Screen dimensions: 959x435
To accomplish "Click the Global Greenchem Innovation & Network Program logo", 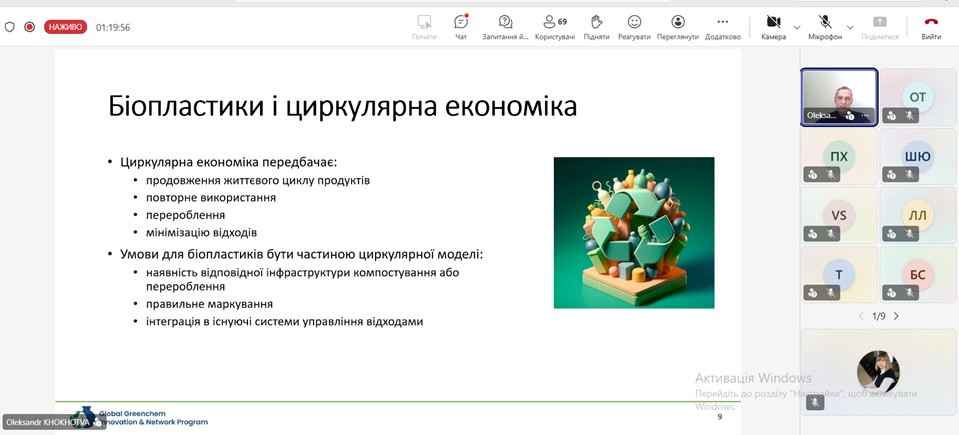I will 139,417.
